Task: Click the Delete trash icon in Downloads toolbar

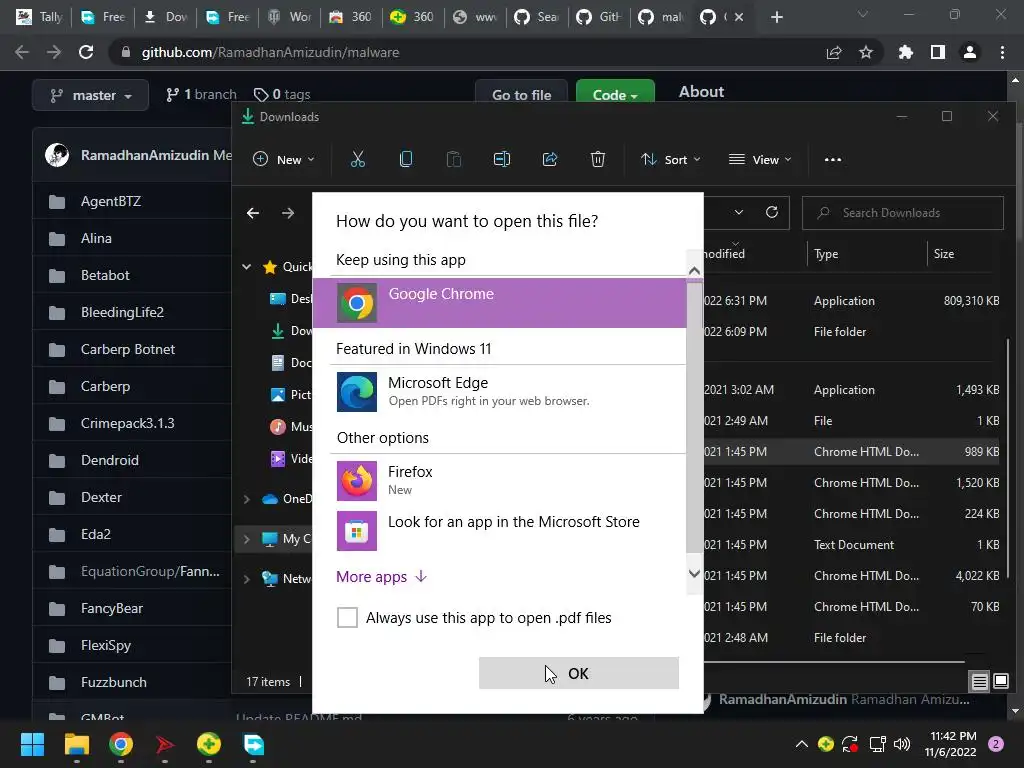Action: click(x=598, y=159)
